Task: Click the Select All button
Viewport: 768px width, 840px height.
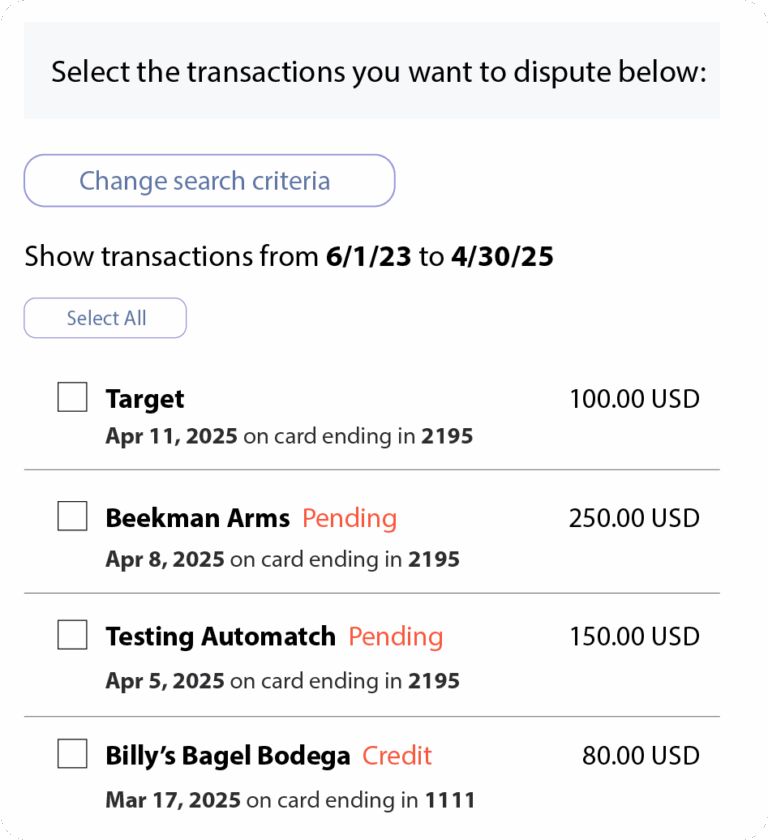Action: pyautogui.click(x=106, y=318)
